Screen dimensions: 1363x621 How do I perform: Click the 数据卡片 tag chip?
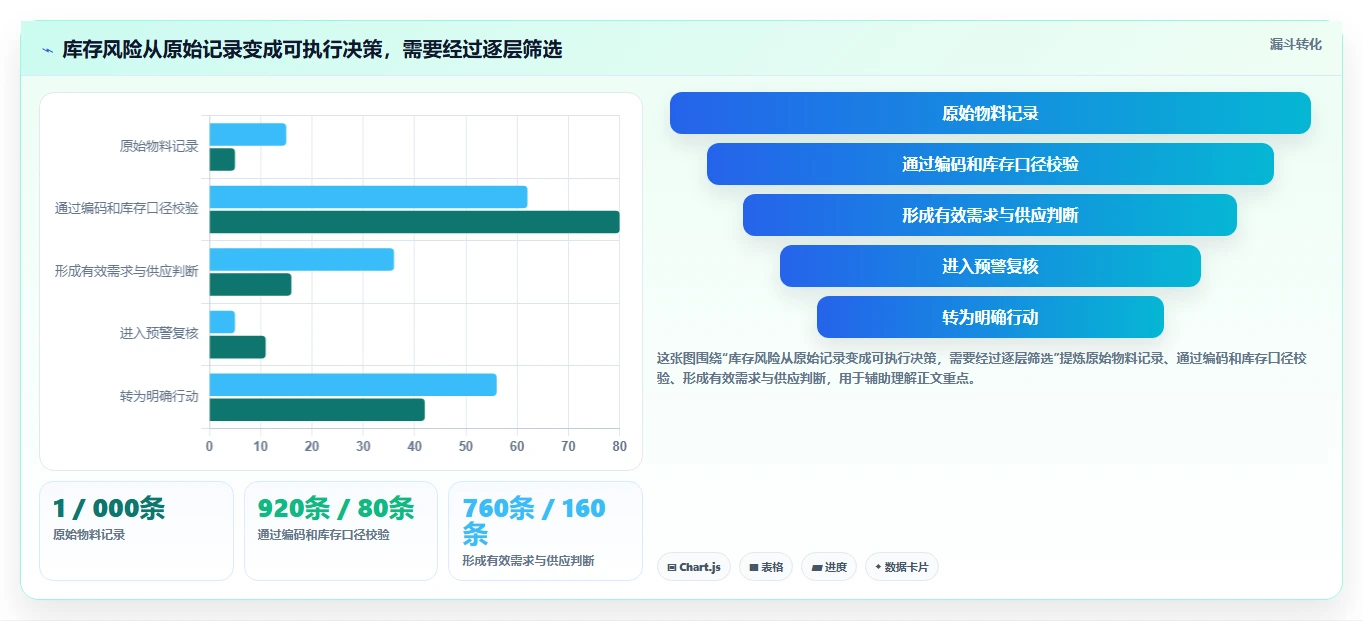click(x=902, y=567)
